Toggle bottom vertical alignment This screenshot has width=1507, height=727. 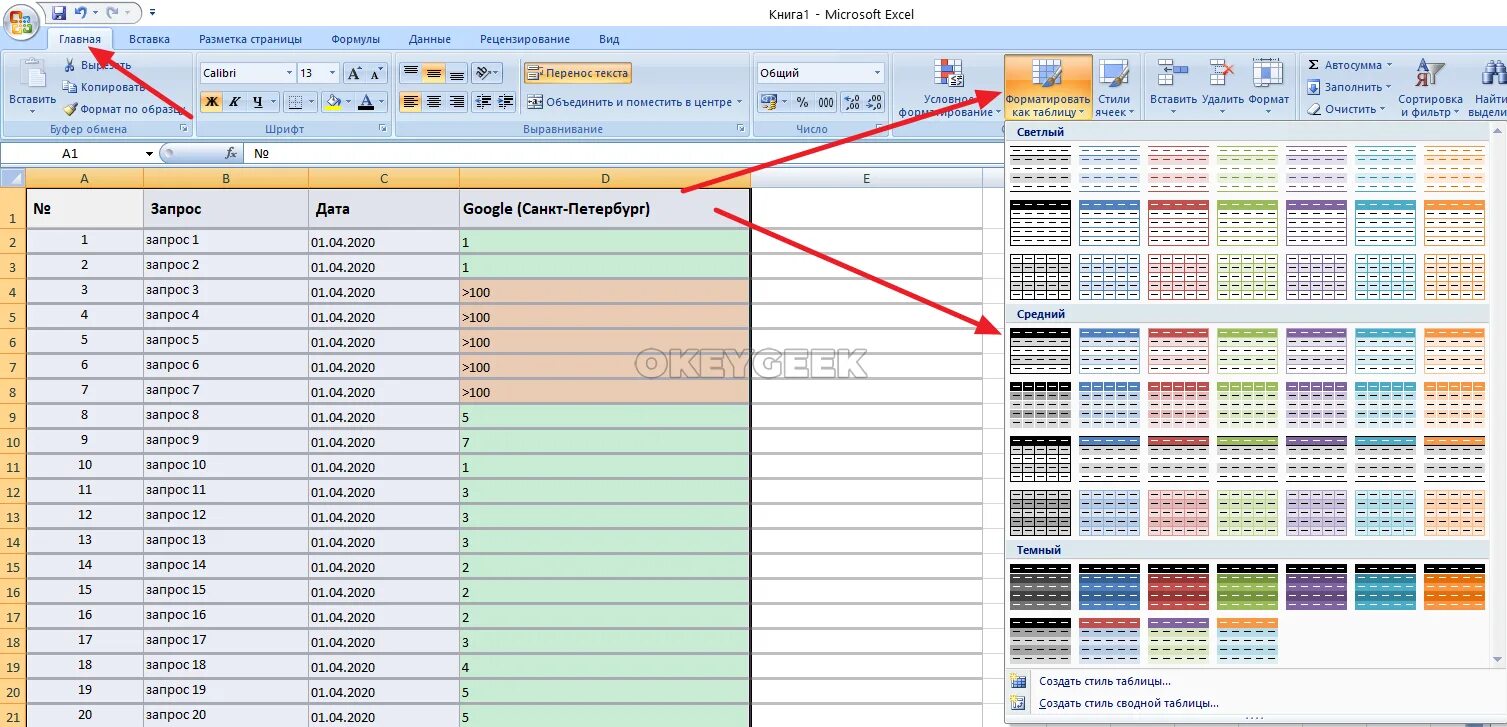457,73
